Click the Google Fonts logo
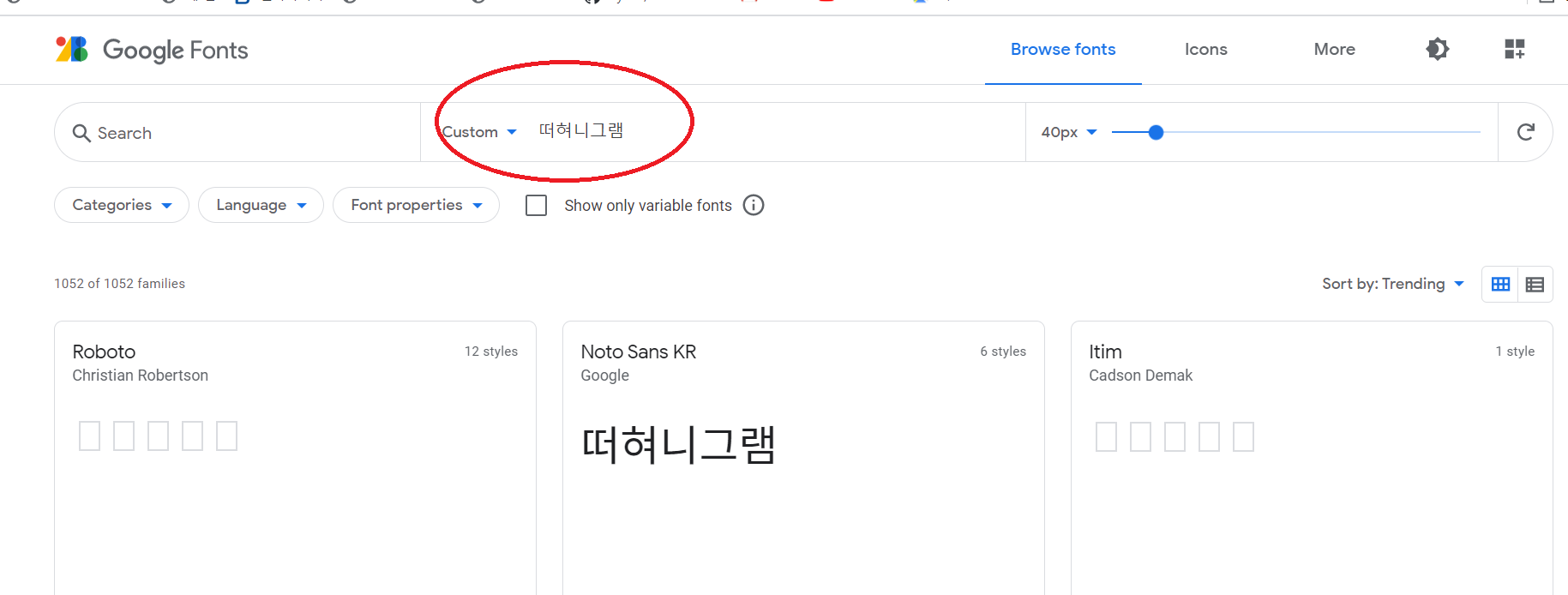The image size is (1568, 595). tap(72, 50)
